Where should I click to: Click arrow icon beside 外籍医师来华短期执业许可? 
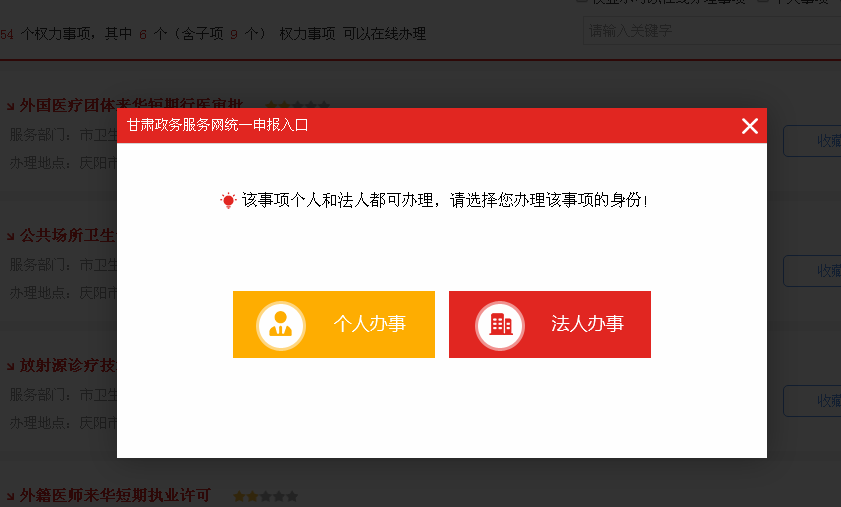tap(10, 496)
